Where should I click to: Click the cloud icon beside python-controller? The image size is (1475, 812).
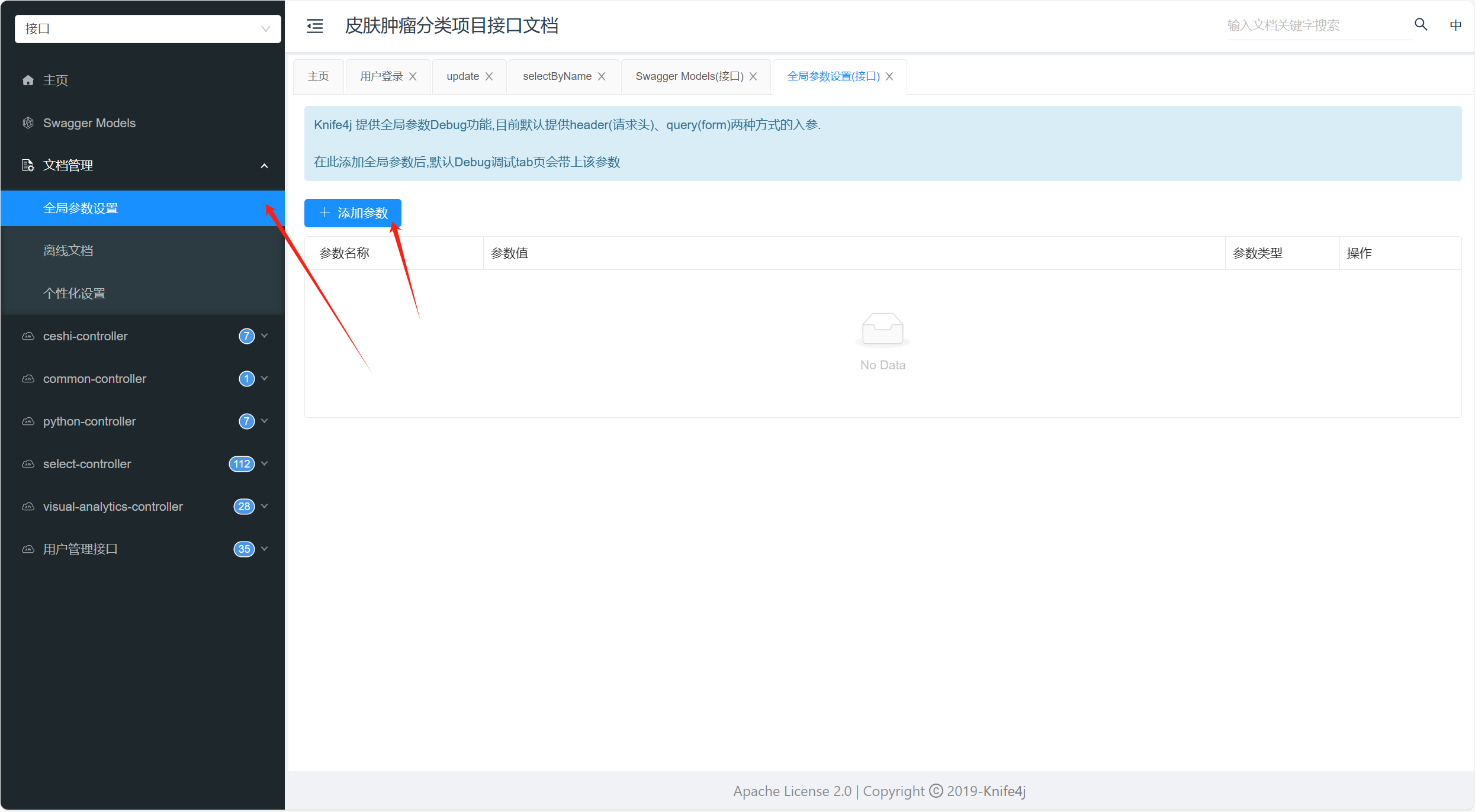point(28,421)
